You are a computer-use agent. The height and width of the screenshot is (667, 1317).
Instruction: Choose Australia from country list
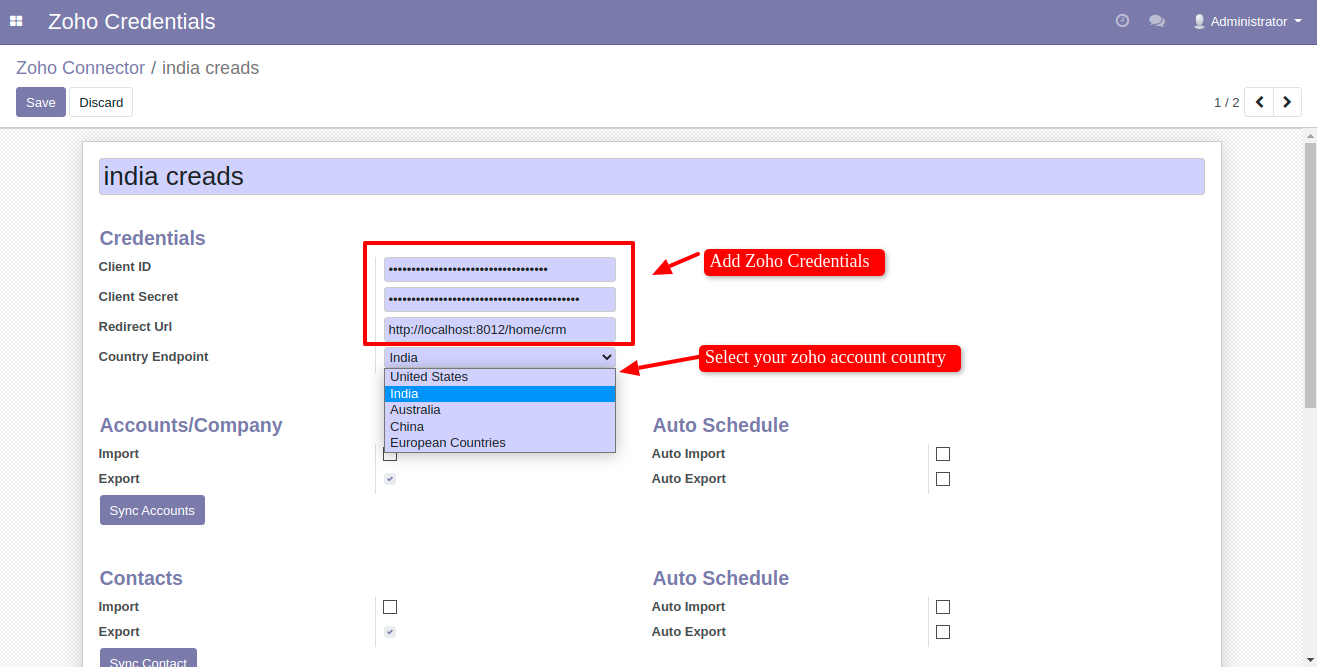pyautogui.click(x=500, y=410)
